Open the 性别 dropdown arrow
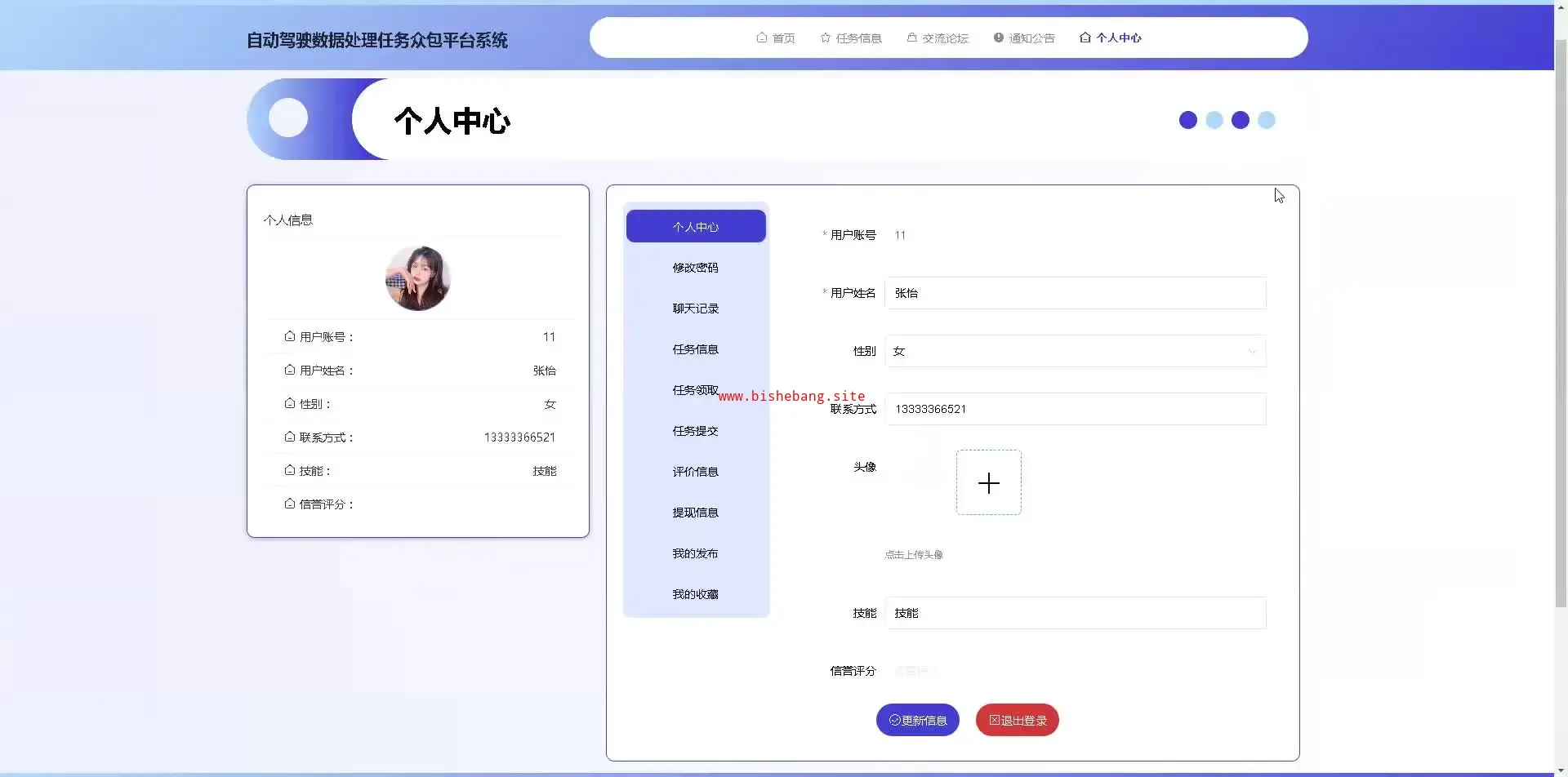 click(1252, 352)
